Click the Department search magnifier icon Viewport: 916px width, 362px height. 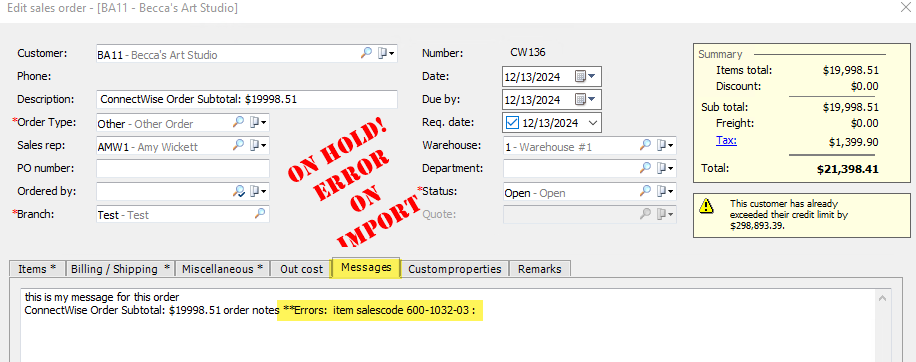[x=645, y=168]
